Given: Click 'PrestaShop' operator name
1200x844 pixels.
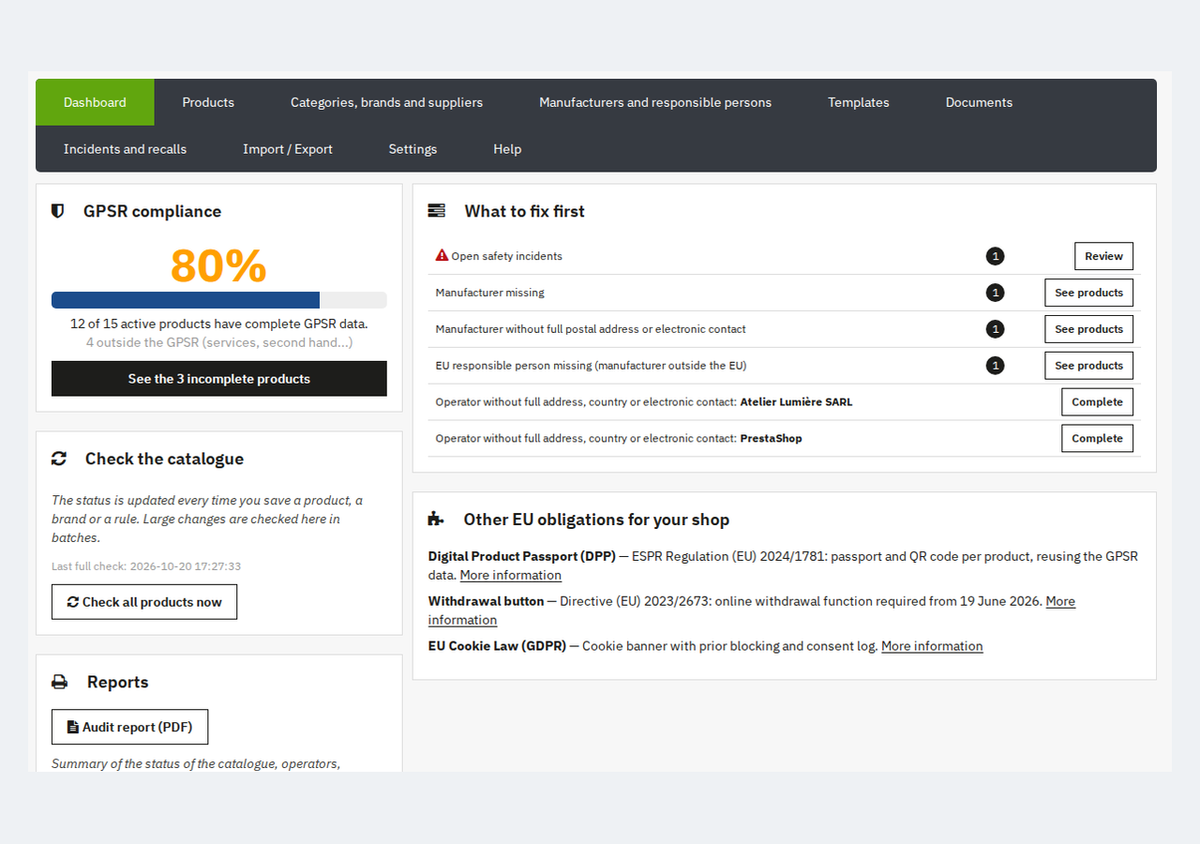Looking at the screenshot, I should pyautogui.click(x=771, y=438).
